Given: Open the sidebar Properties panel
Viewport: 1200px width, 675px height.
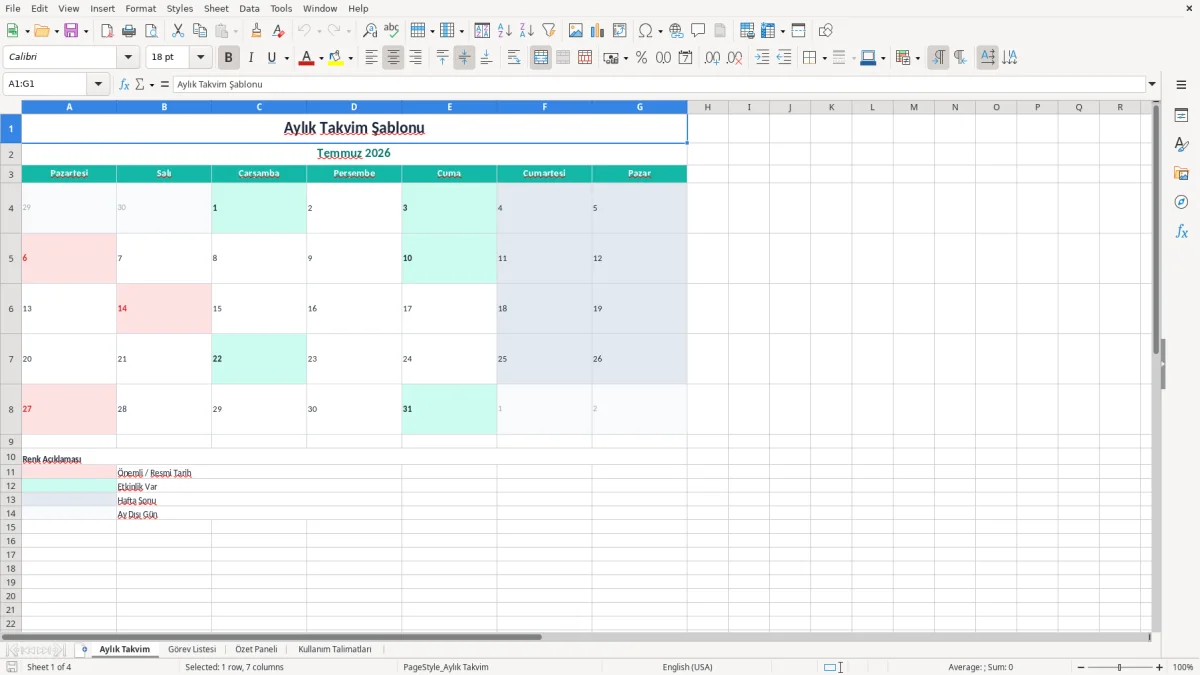Looking at the screenshot, I should [1181, 116].
